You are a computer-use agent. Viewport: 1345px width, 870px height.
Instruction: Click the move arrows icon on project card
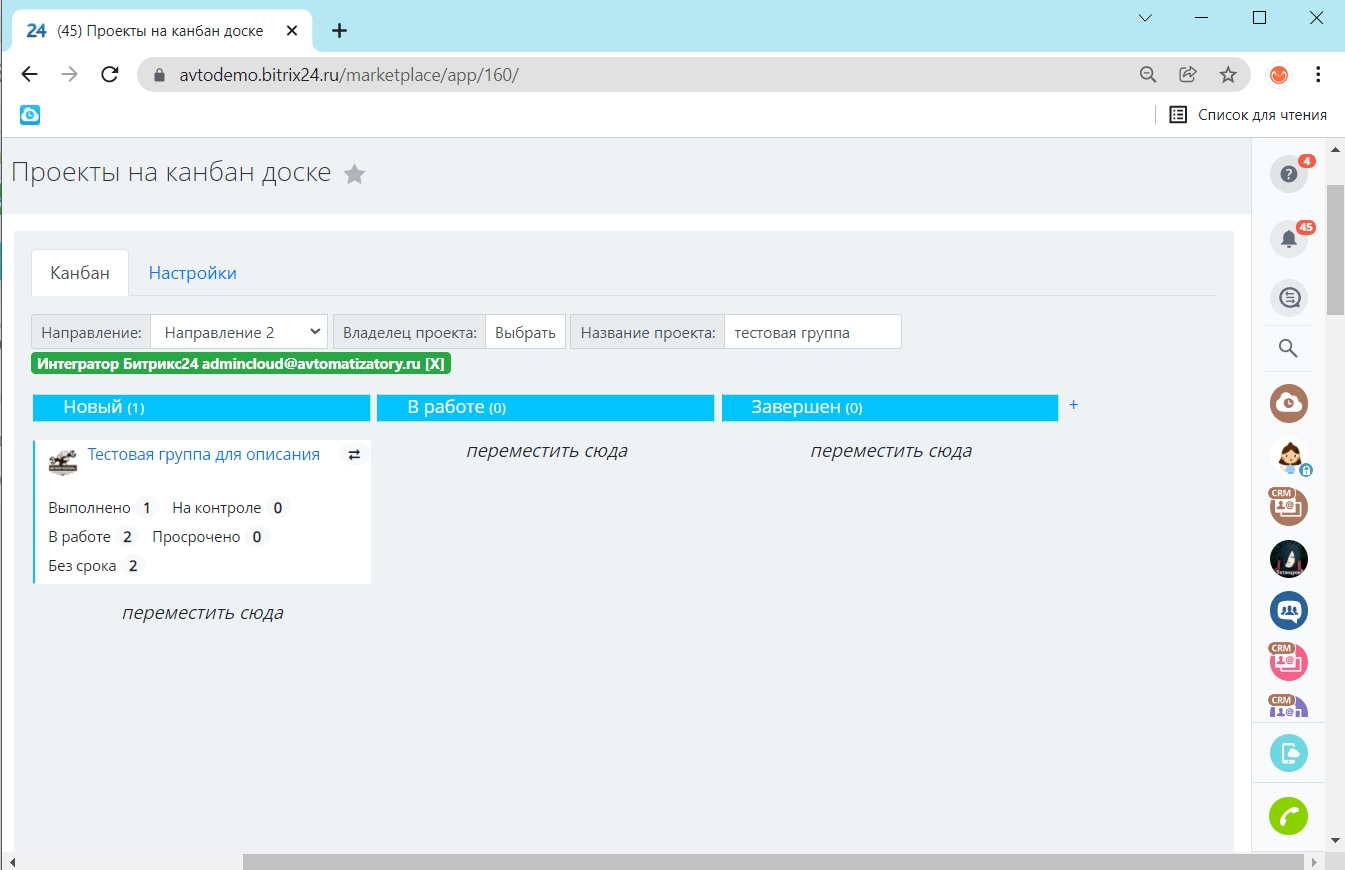tap(354, 455)
